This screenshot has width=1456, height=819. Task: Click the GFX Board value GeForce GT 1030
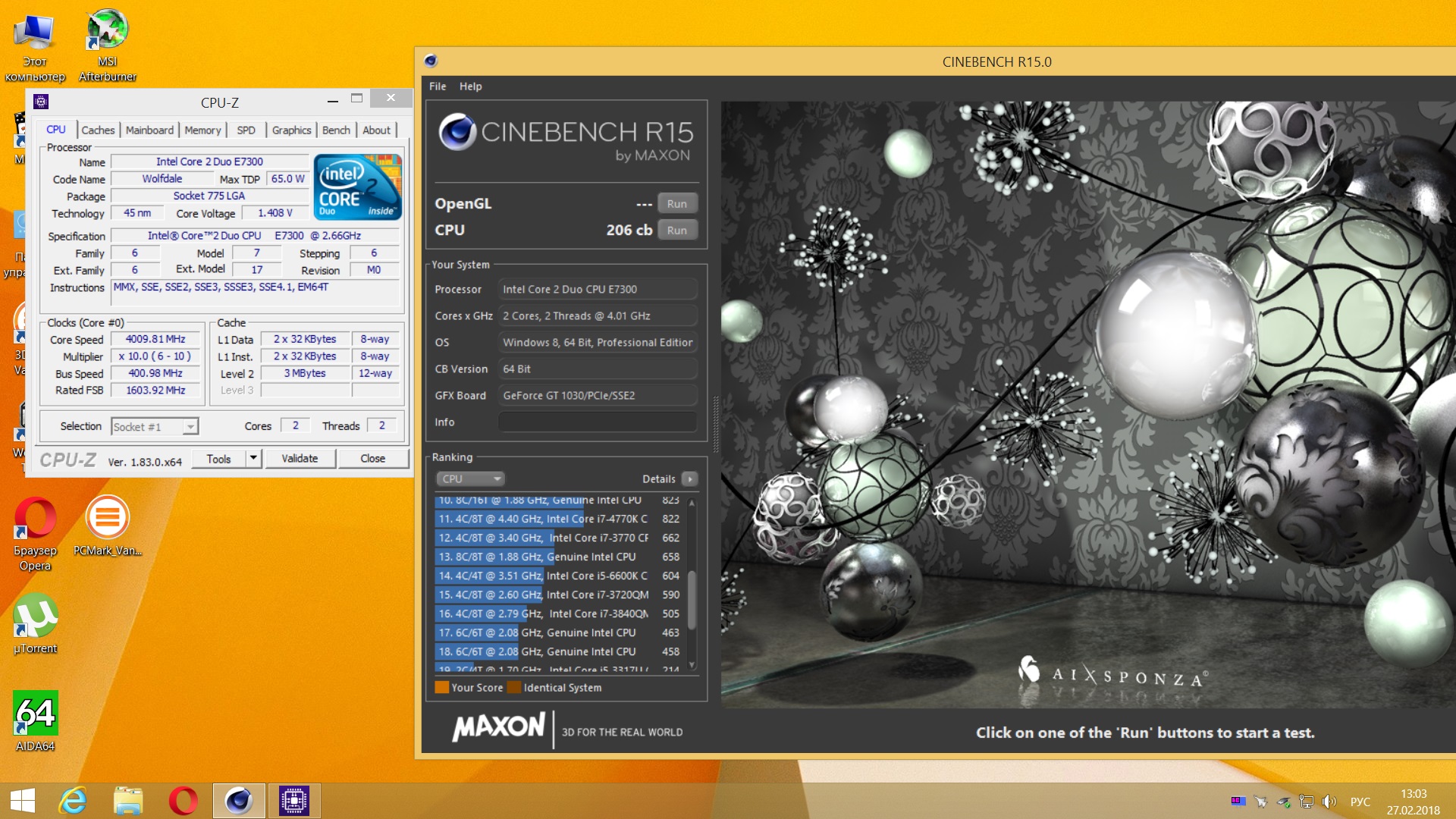click(598, 395)
